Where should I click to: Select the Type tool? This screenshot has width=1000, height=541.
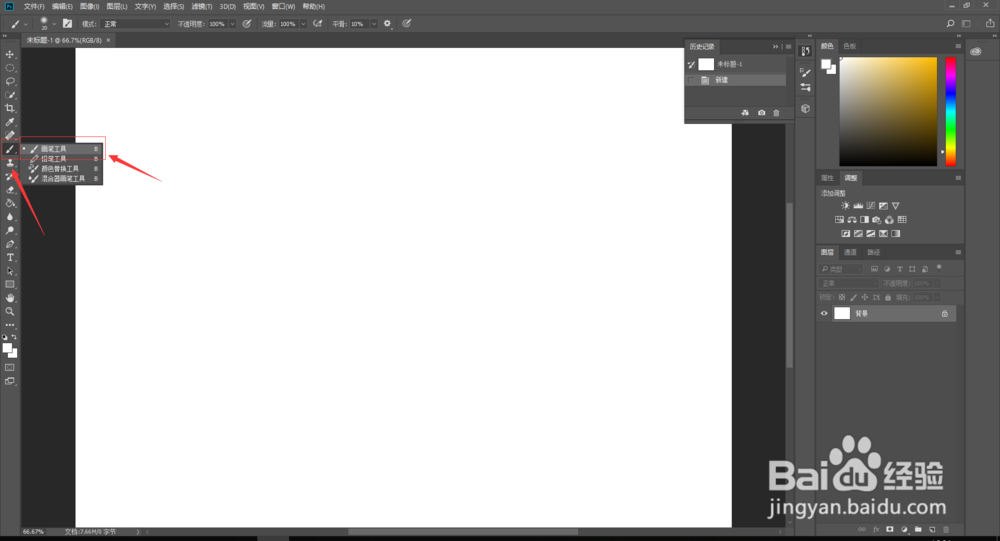pos(10,258)
